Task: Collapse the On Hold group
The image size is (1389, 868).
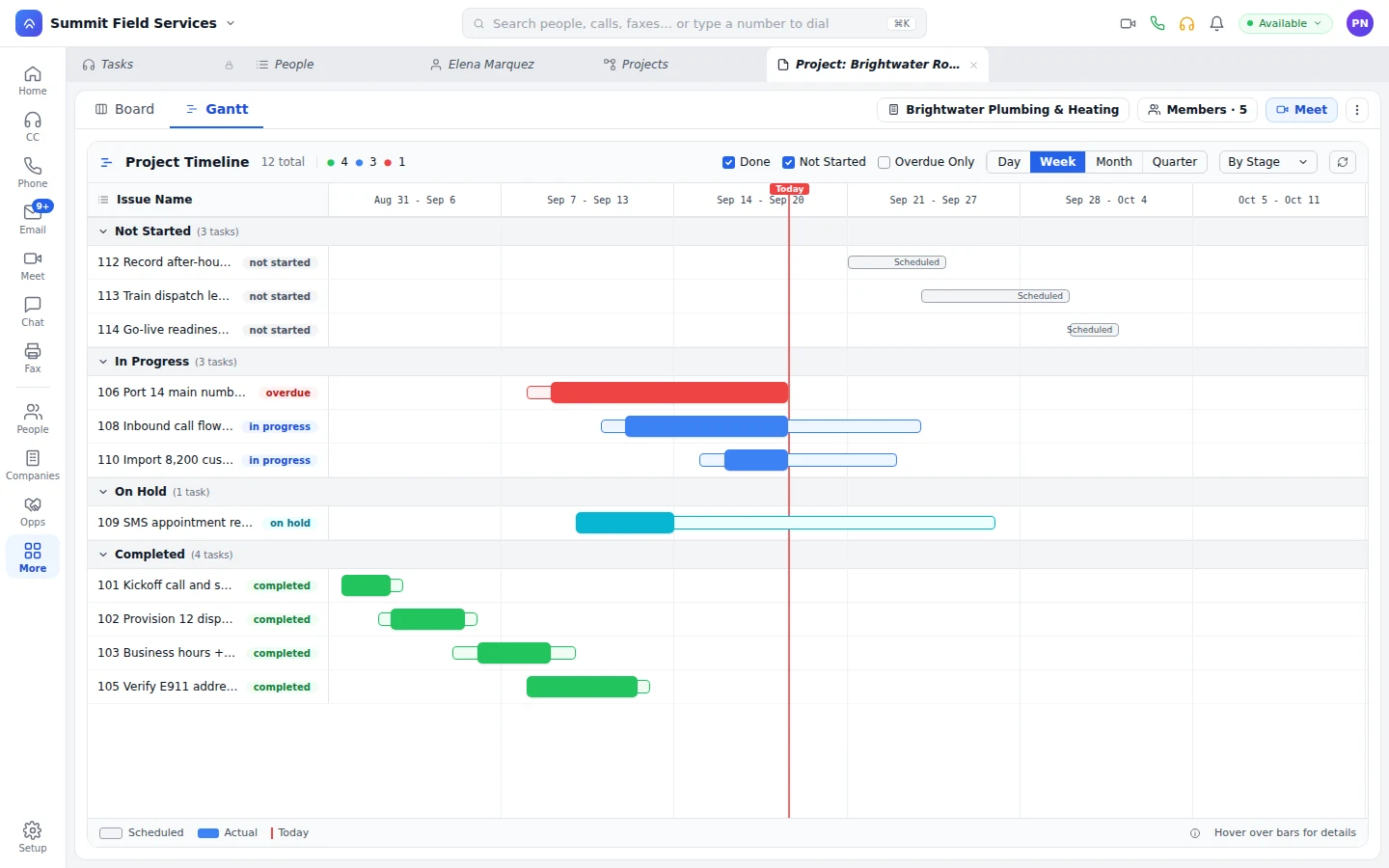Action: point(103,492)
